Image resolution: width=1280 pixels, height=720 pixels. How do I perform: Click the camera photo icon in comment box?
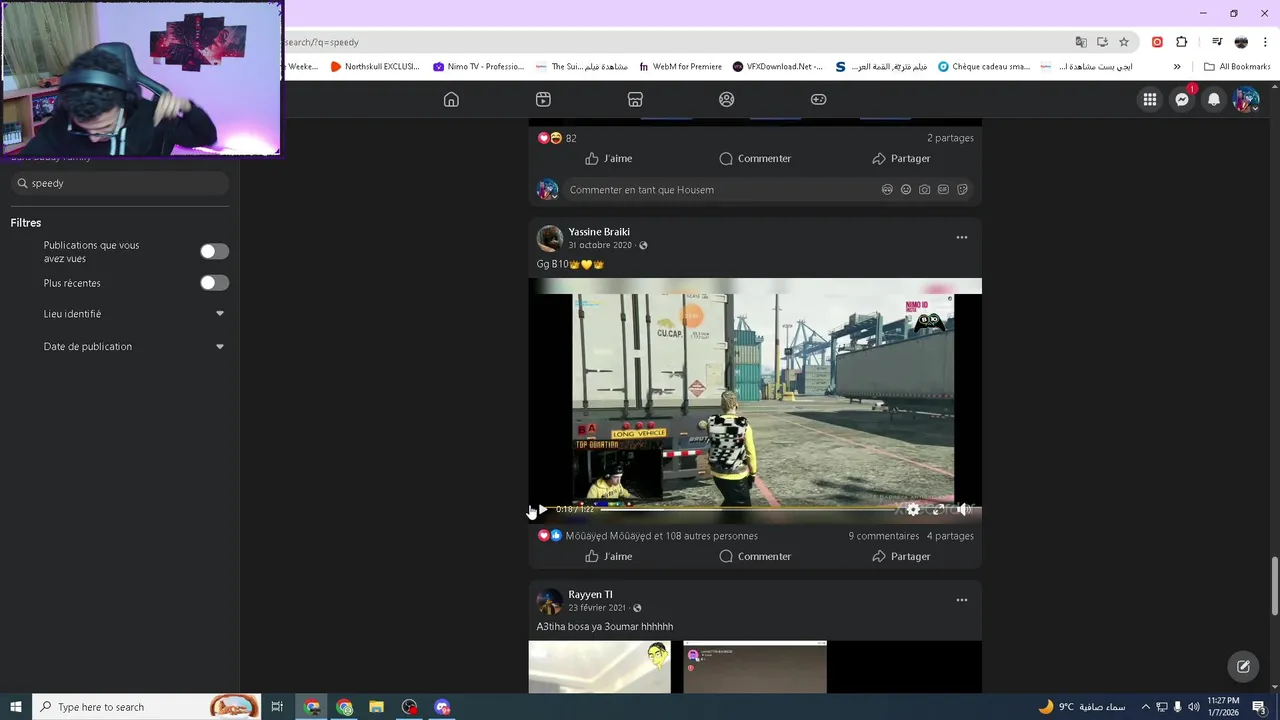pyautogui.click(x=925, y=189)
